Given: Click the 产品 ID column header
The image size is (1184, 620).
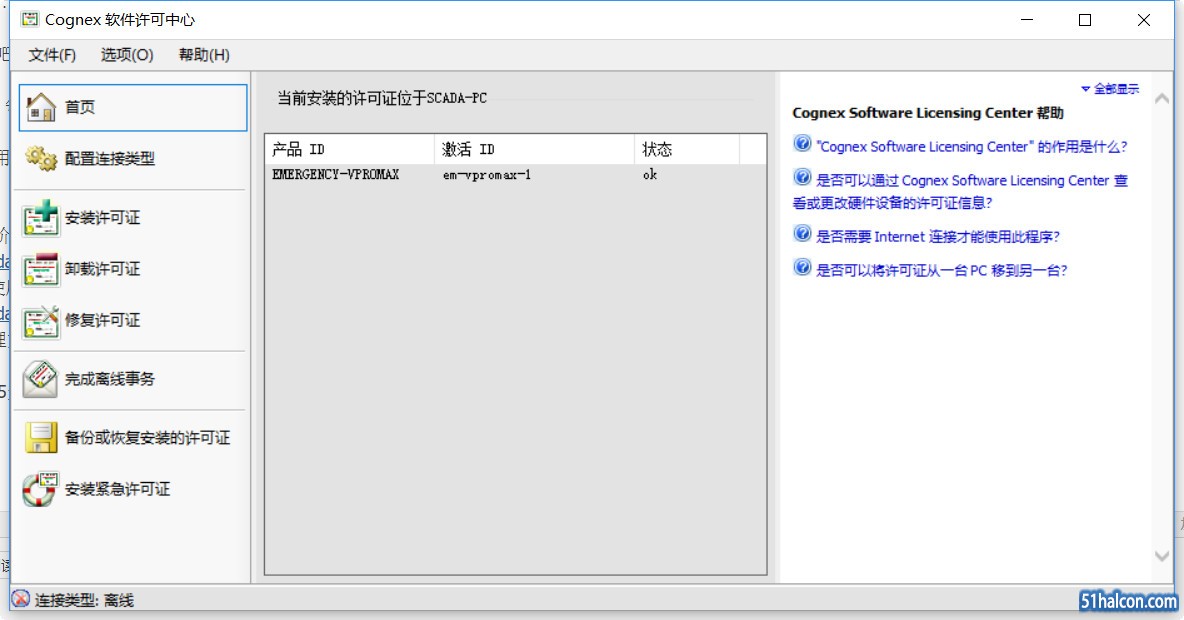Looking at the screenshot, I should pyautogui.click(x=350, y=150).
